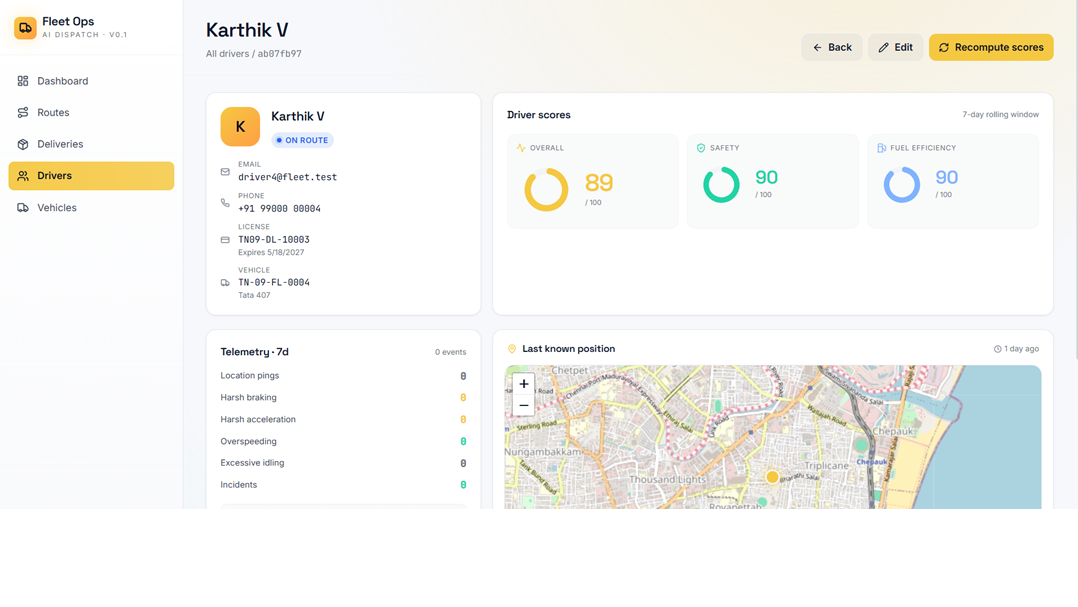Click the Driver scores heading

[539, 115]
